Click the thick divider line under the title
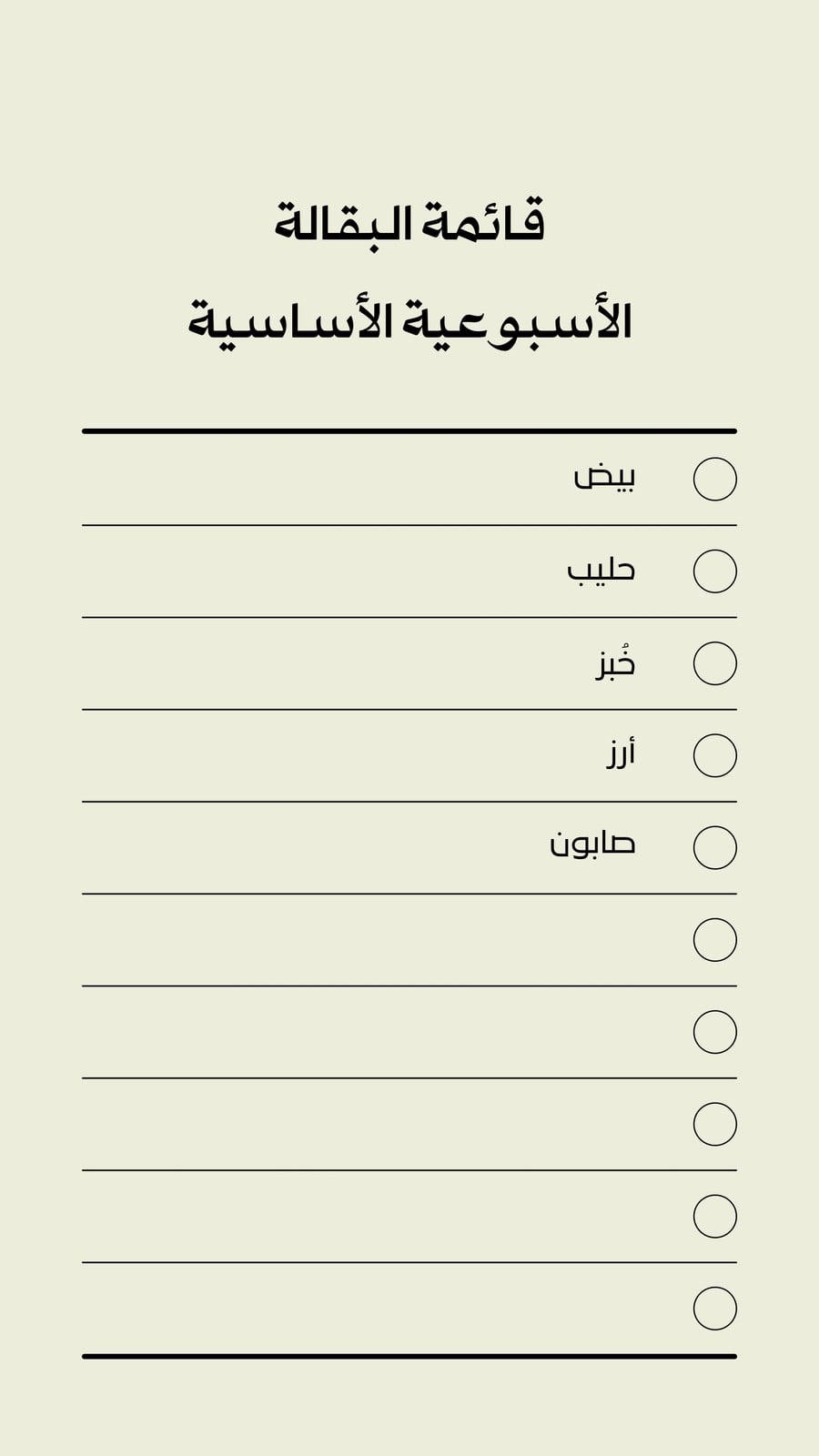The image size is (819, 1456). (409, 431)
